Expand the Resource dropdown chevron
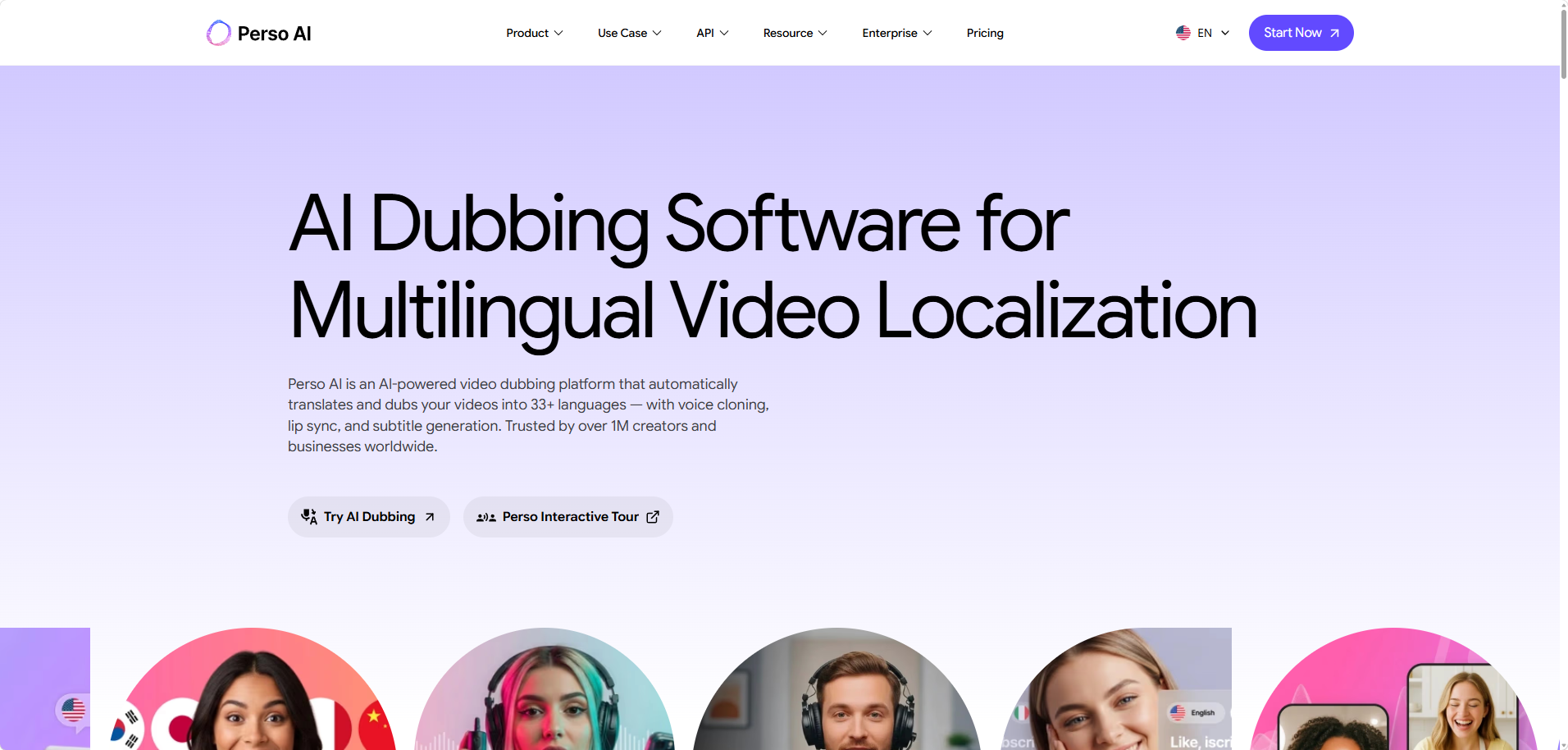 click(x=823, y=34)
